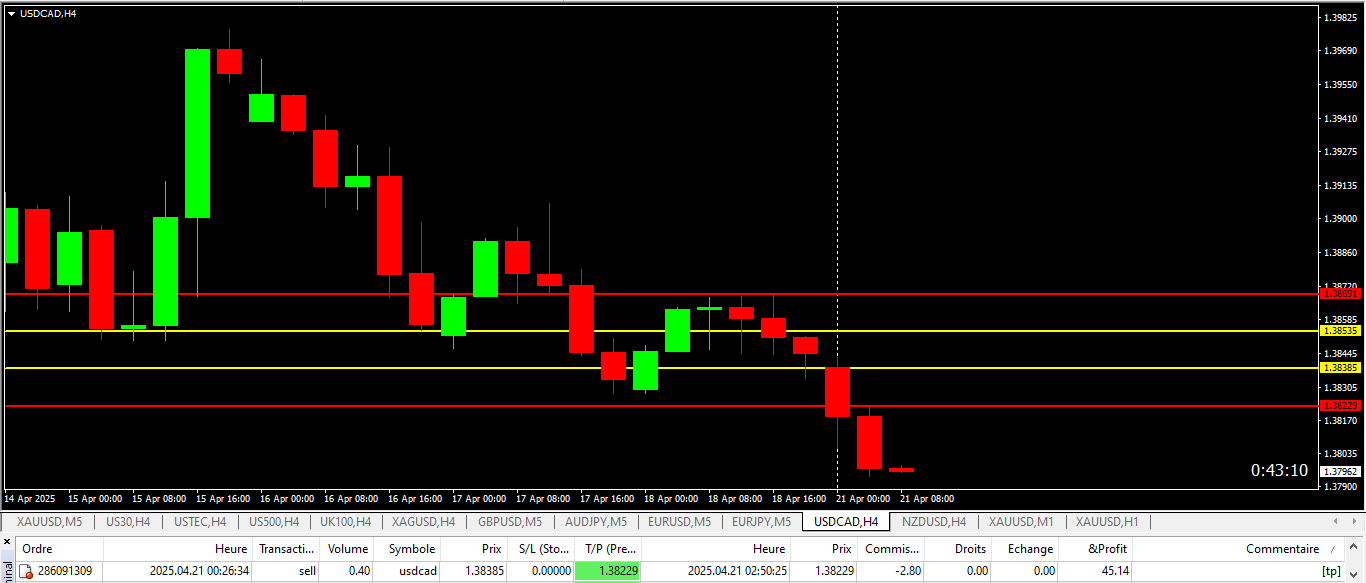
Task: Click the 1.39825 price scale value
Action: tap(1340, 18)
